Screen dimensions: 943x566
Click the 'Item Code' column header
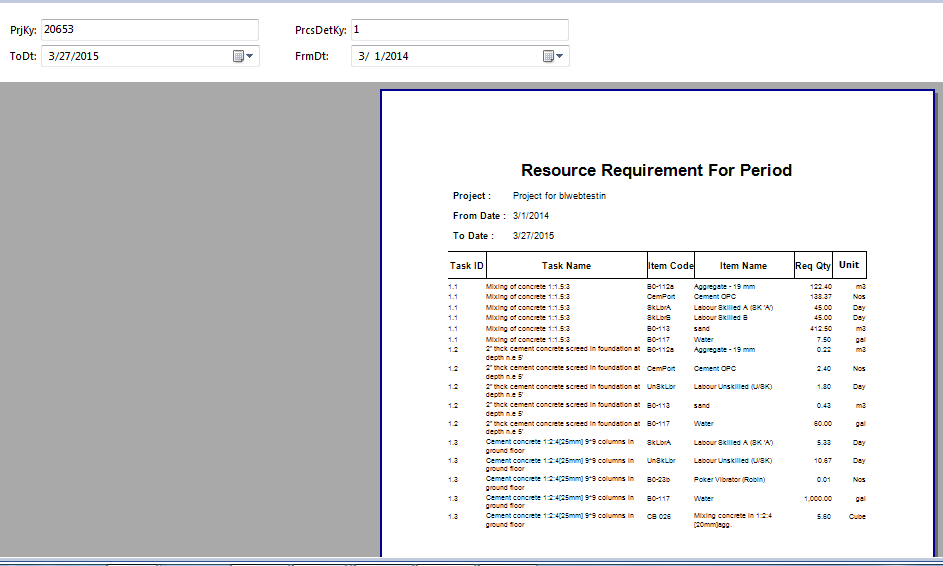[671, 265]
